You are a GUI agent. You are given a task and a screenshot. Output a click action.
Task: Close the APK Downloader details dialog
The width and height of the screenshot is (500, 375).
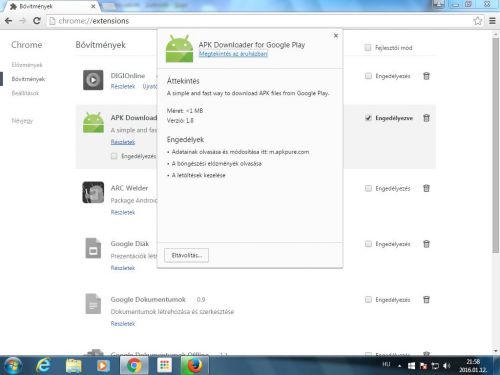click(336, 35)
